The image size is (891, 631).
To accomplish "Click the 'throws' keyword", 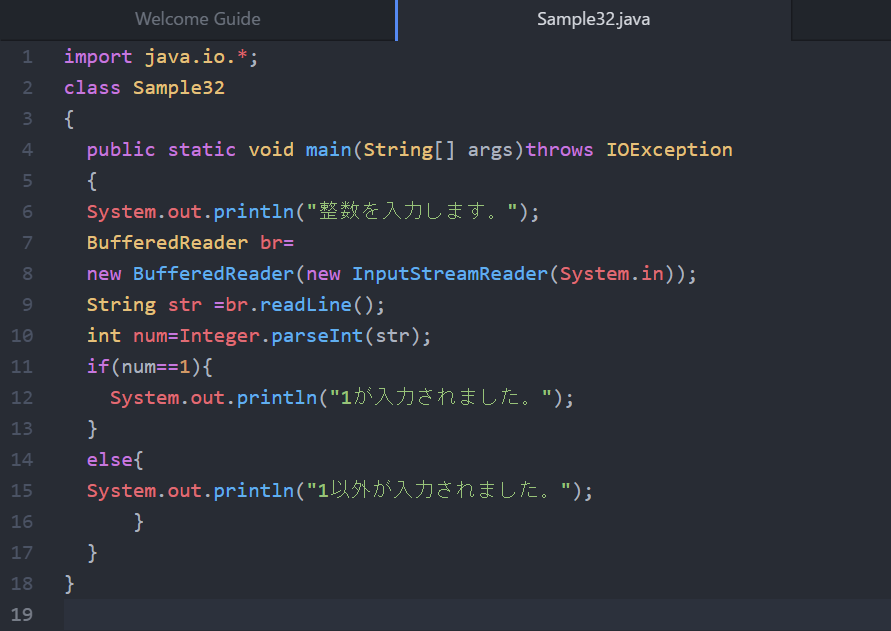I will [x=559, y=150].
